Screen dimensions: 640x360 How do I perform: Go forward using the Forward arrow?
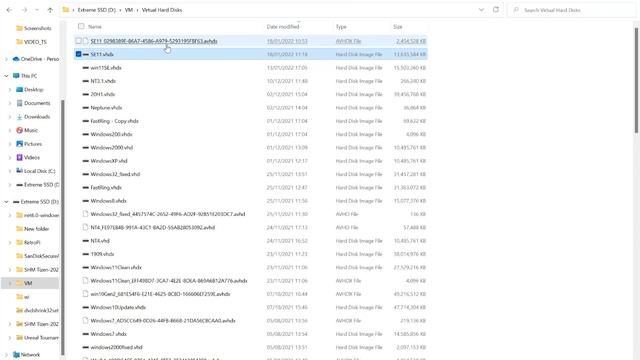tap(24, 10)
